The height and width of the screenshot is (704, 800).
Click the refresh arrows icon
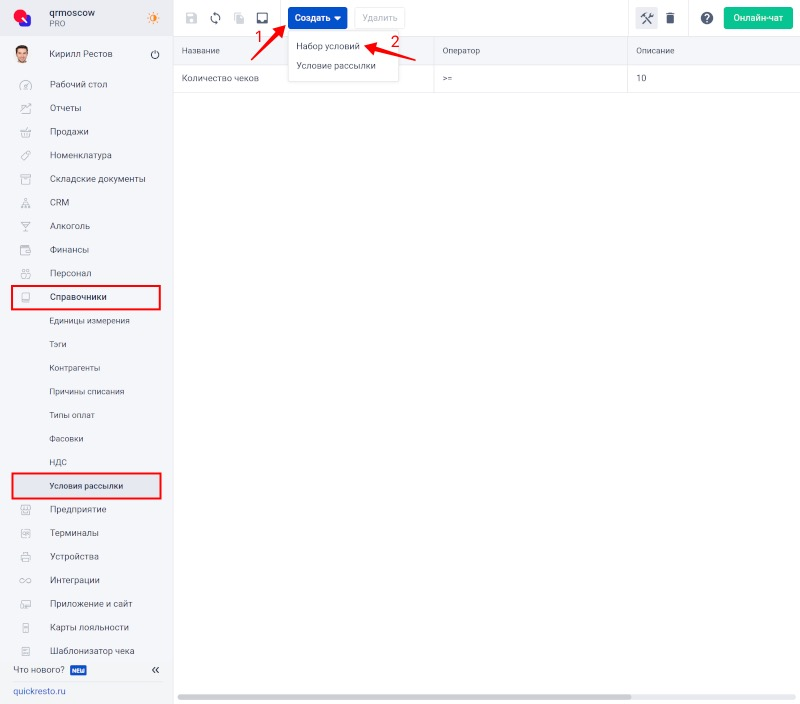215,18
